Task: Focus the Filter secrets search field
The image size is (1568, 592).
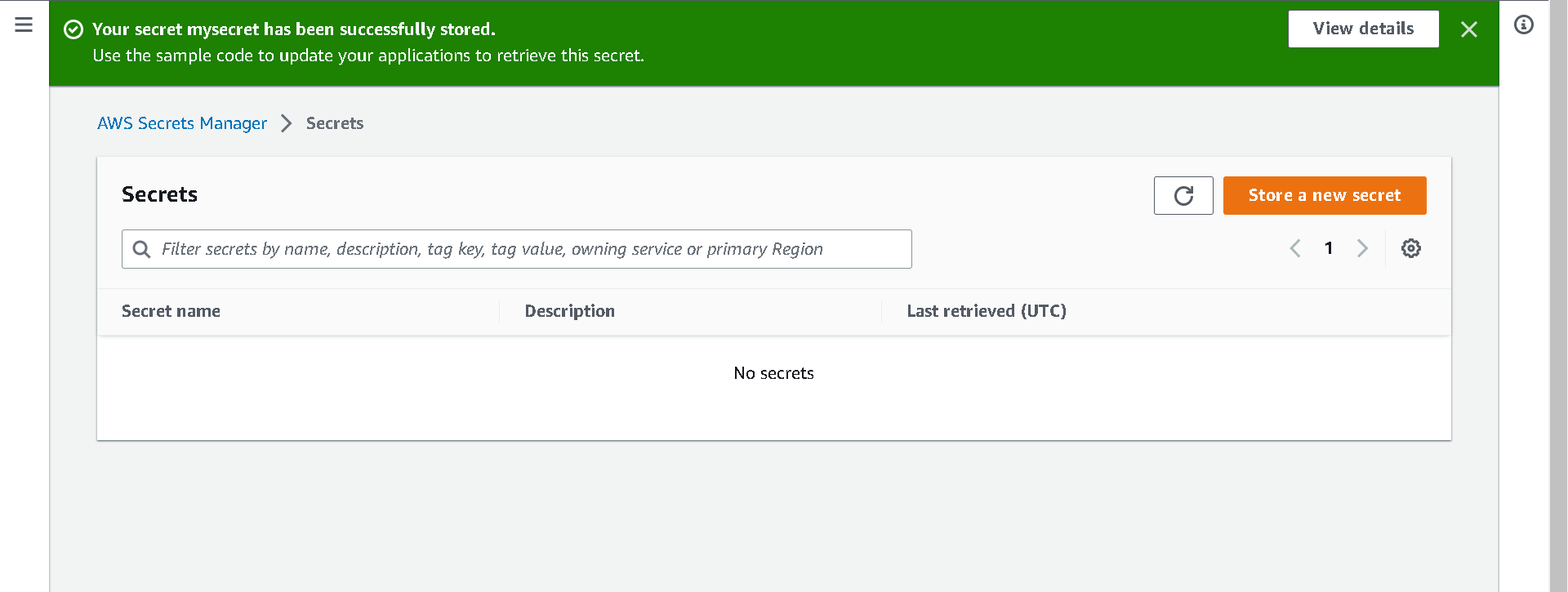Action: [x=517, y=249]
